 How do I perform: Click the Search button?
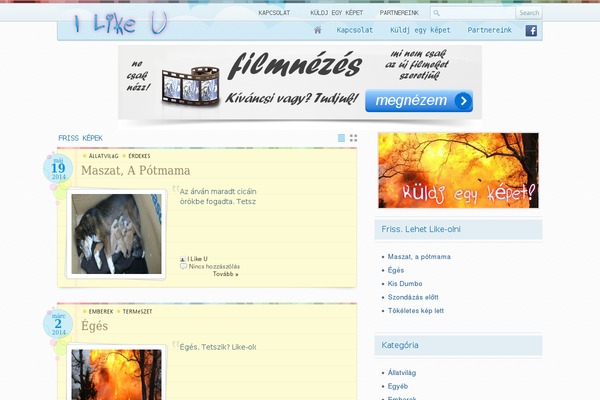(529, 13)
